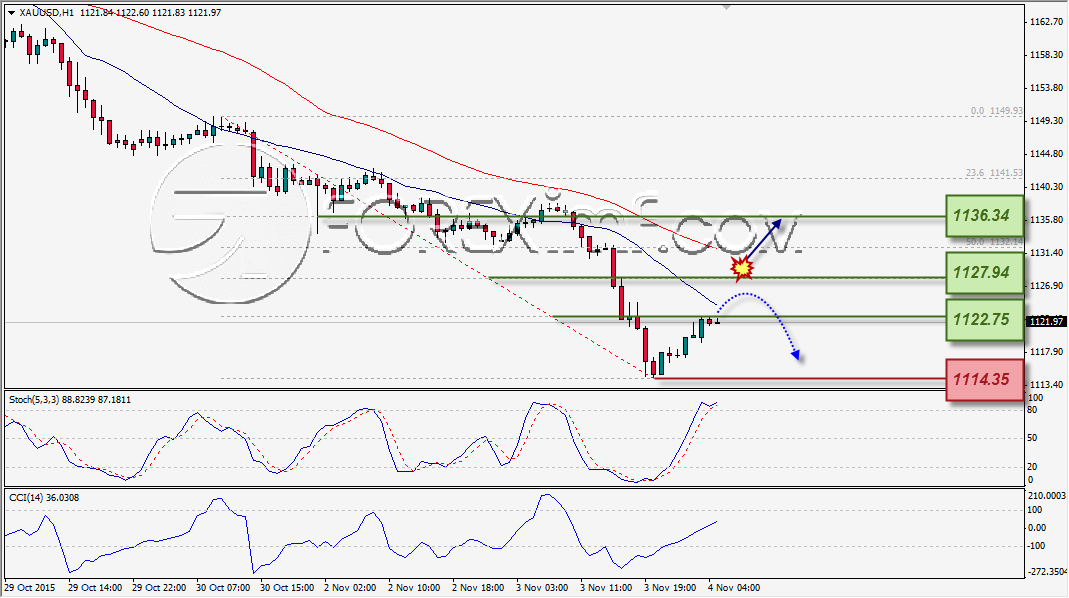Click the 1162.70 price scale value
1069x598 pixels.
[1047, 22]
